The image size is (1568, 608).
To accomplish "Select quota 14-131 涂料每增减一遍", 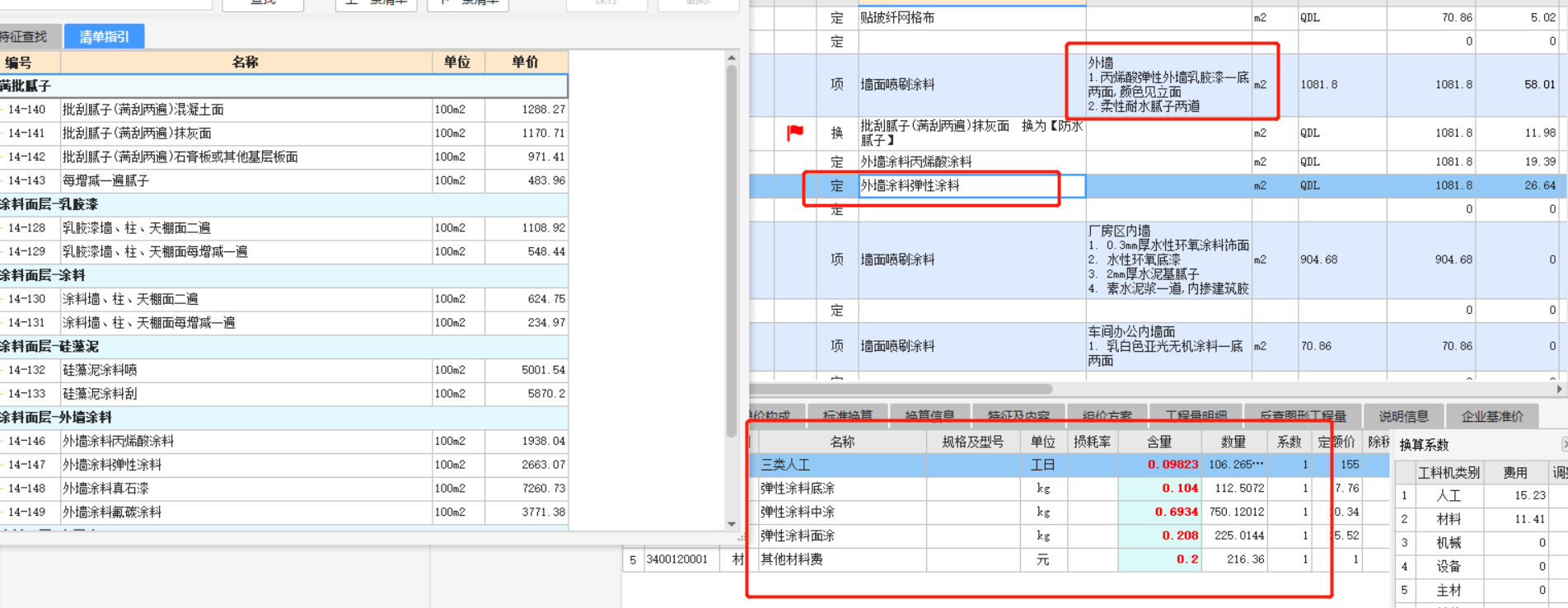I will click(283, 323).
